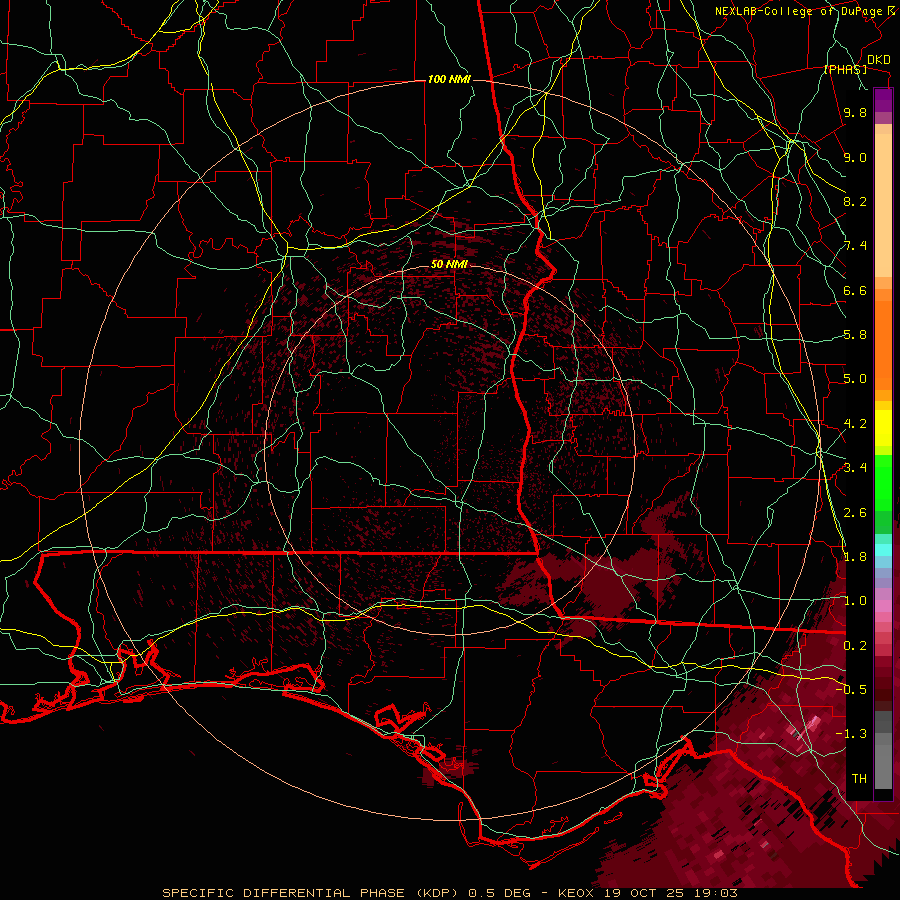
Task: Click the orange segment of the color bar
Action: (883, 344)
